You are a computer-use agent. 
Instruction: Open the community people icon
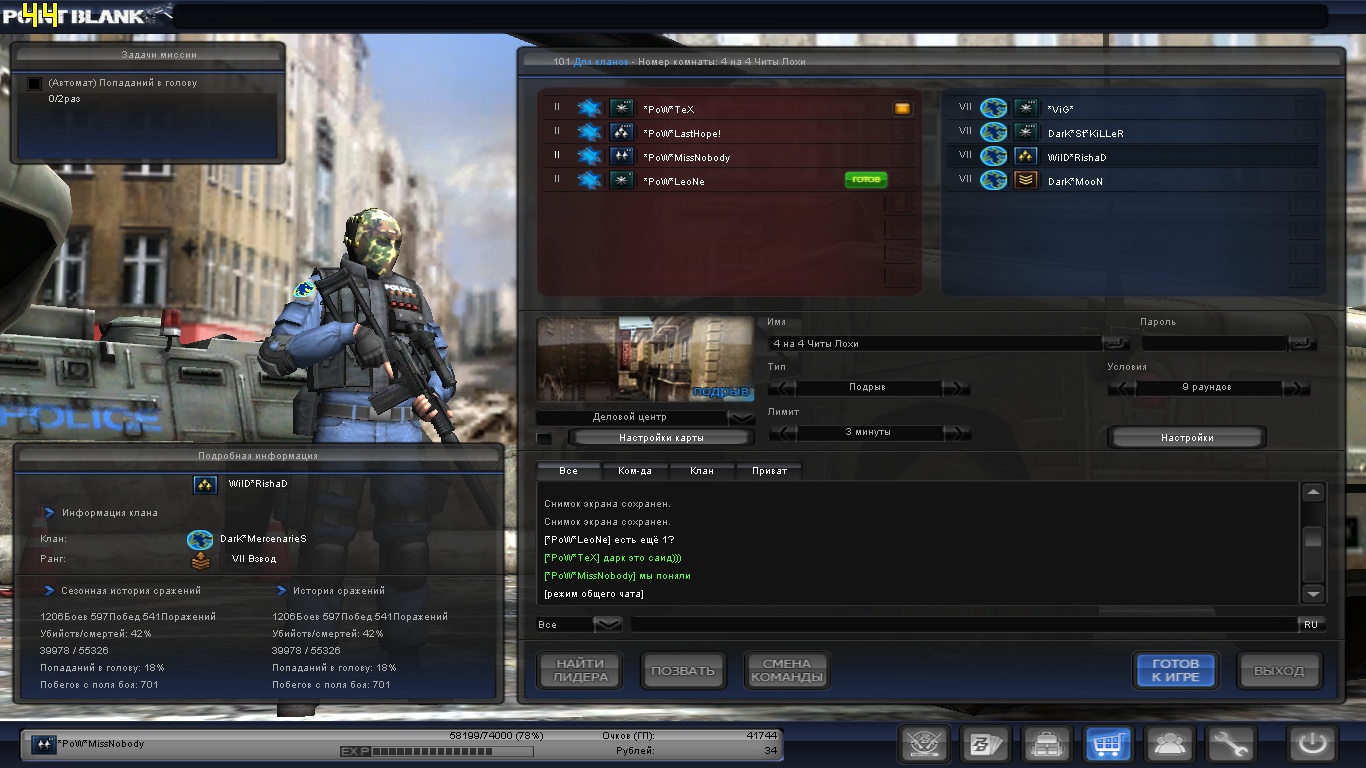point(1169,745)
